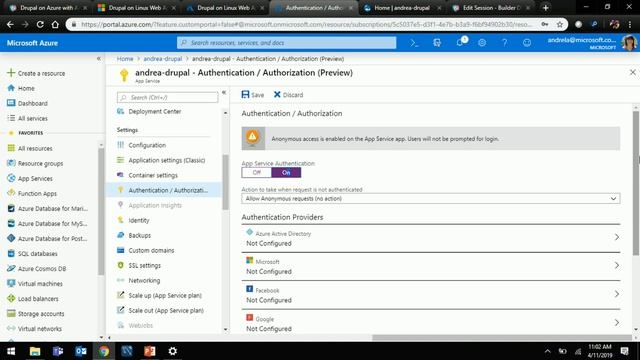The image size is (640, 360).
Task: Switch to Home | andrea-drupal browser tab
Action: pos(402,8)
